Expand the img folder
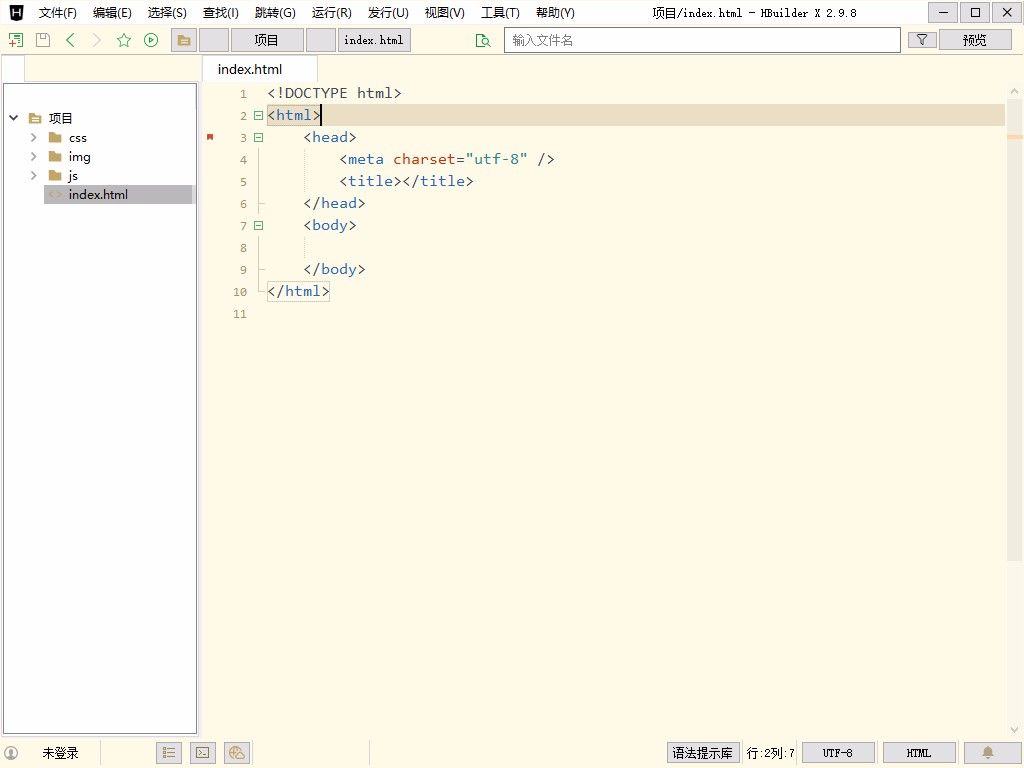This screenshot has width=1024, height=768. pyautogui.click(x=34, y=157)
